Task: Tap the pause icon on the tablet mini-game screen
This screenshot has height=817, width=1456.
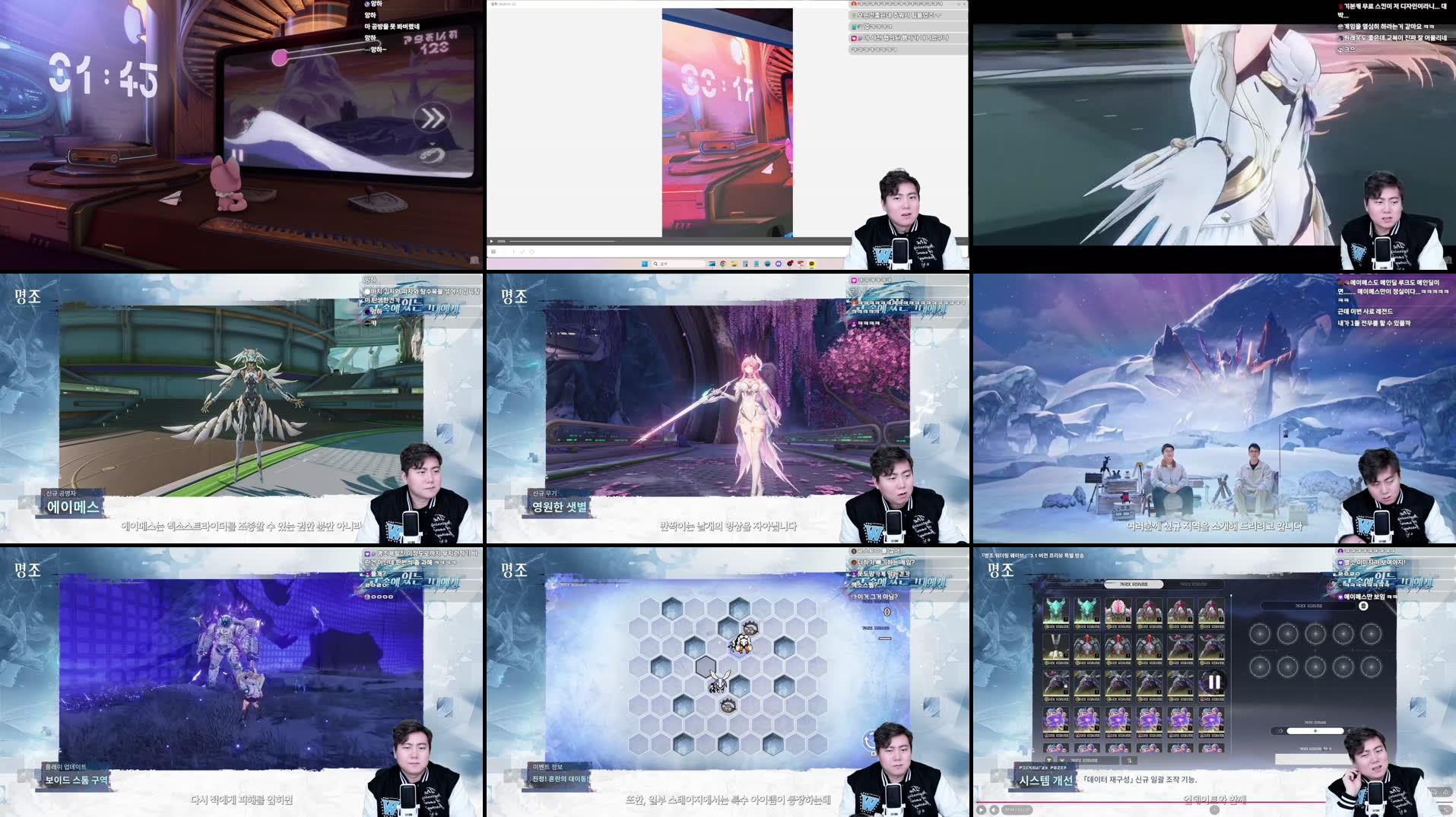Action: 237,155
